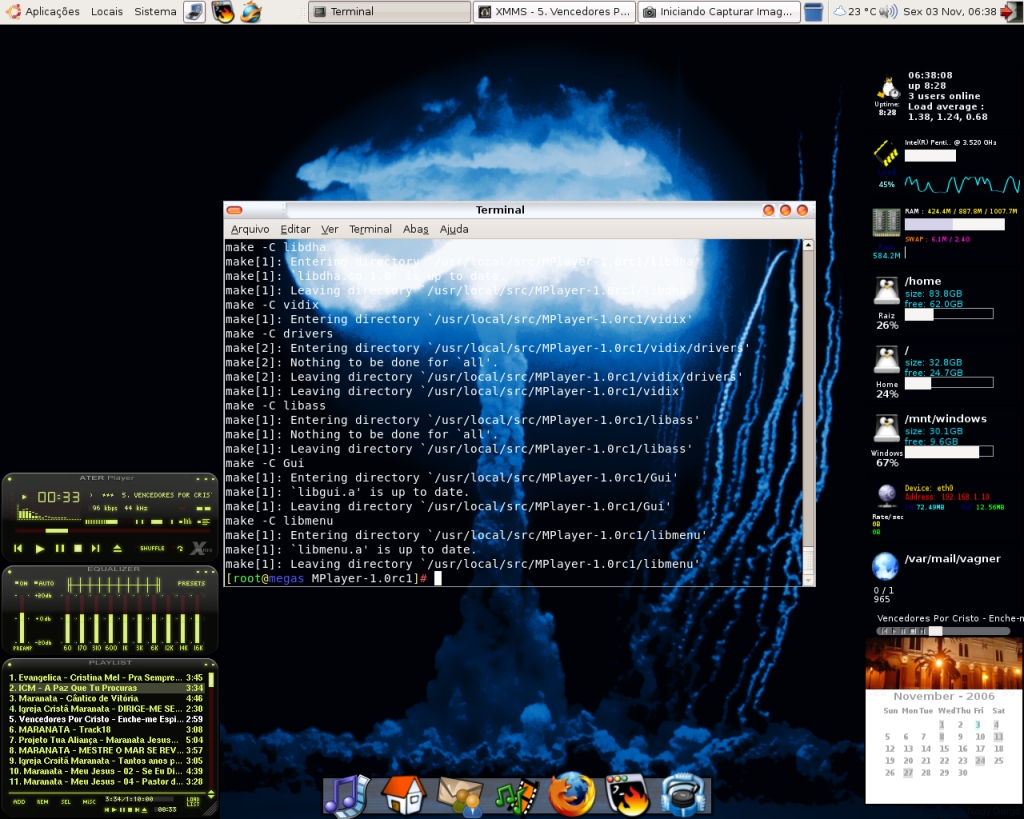
Task: Launch the mail envelope icon in dock
Action: [460, 794]
